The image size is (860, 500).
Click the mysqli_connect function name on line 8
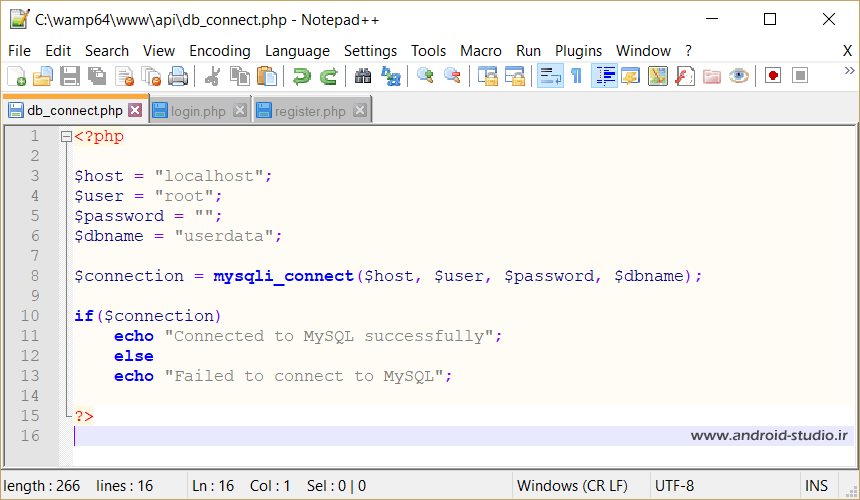pos(284,276)
